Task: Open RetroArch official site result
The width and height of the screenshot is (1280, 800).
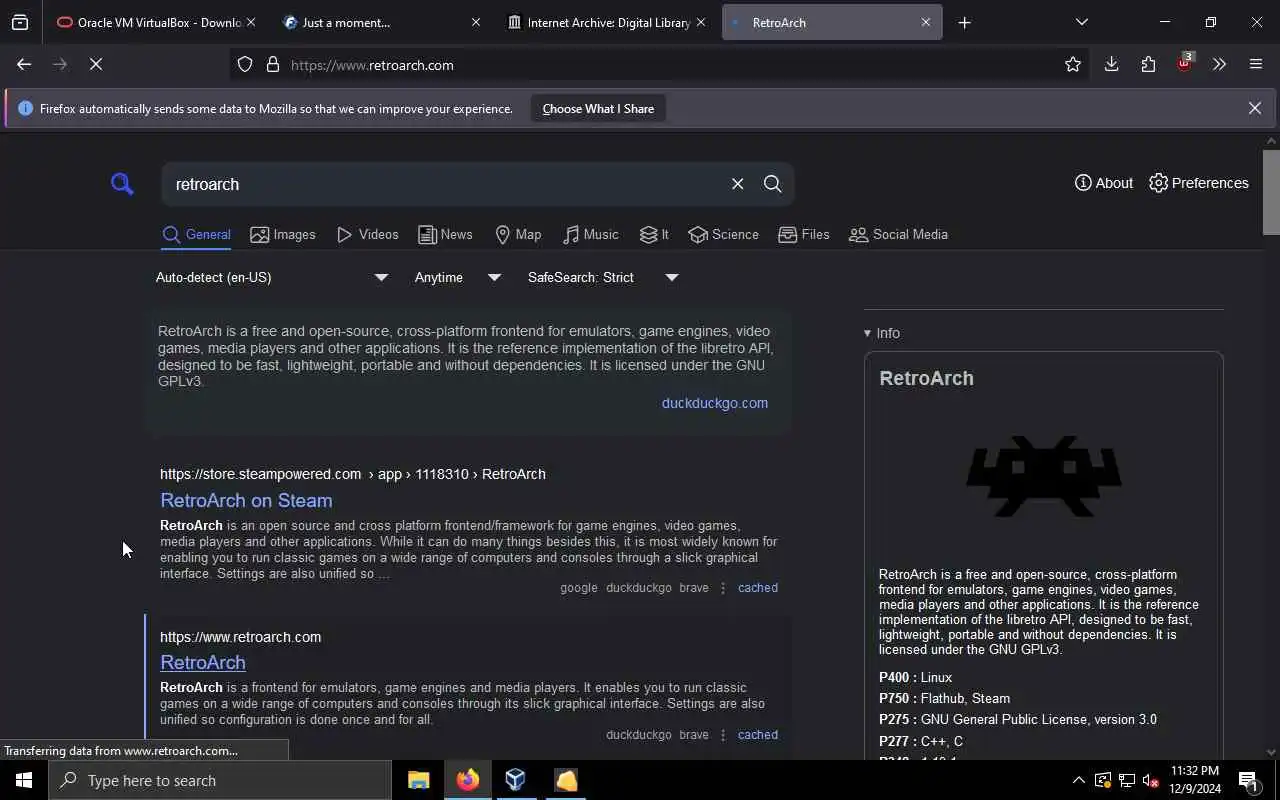Action: pyautogui.click(x=203, y=662)
